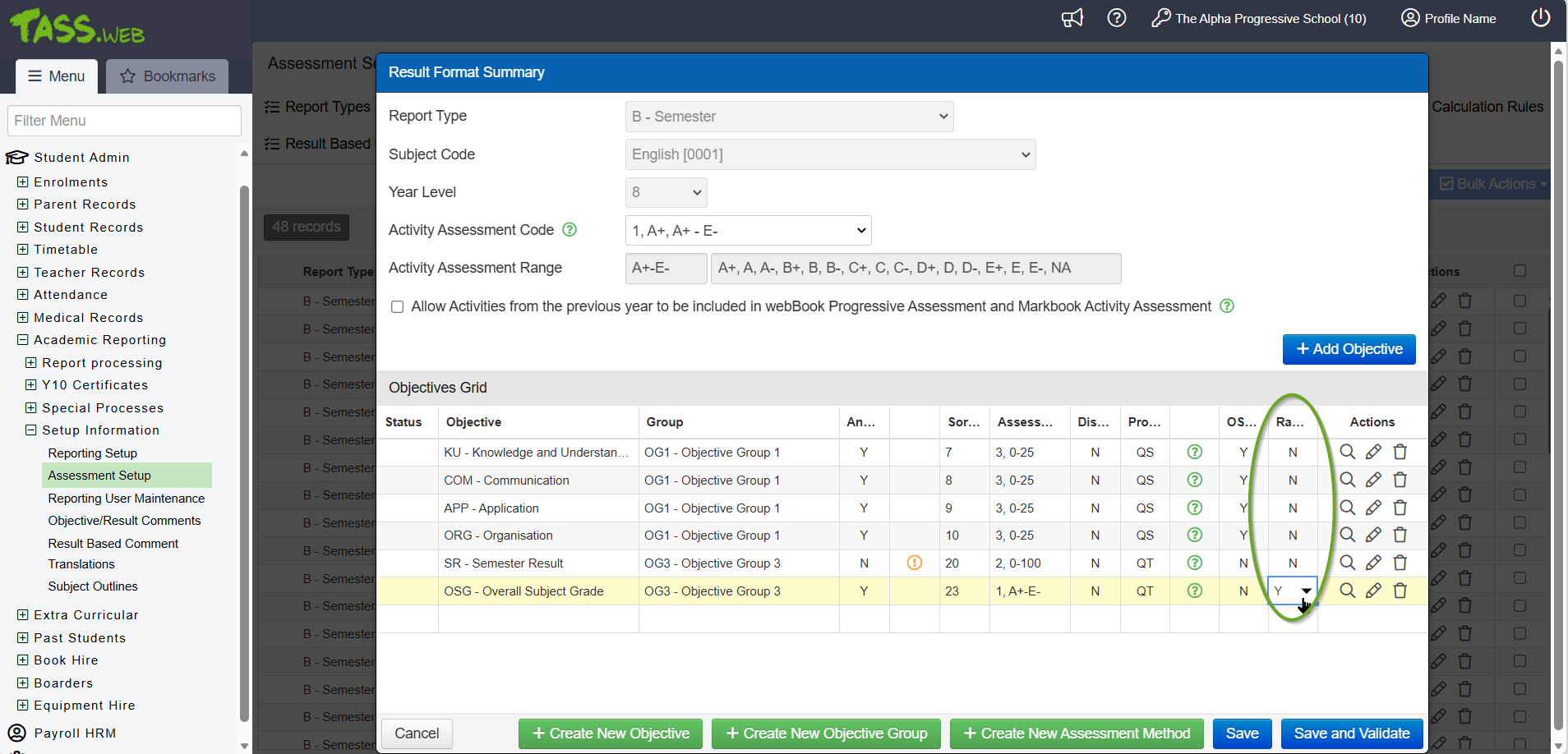The image size is (1568, 754).
Task: Click warning icon on Semester Result row
Action: 914,563
